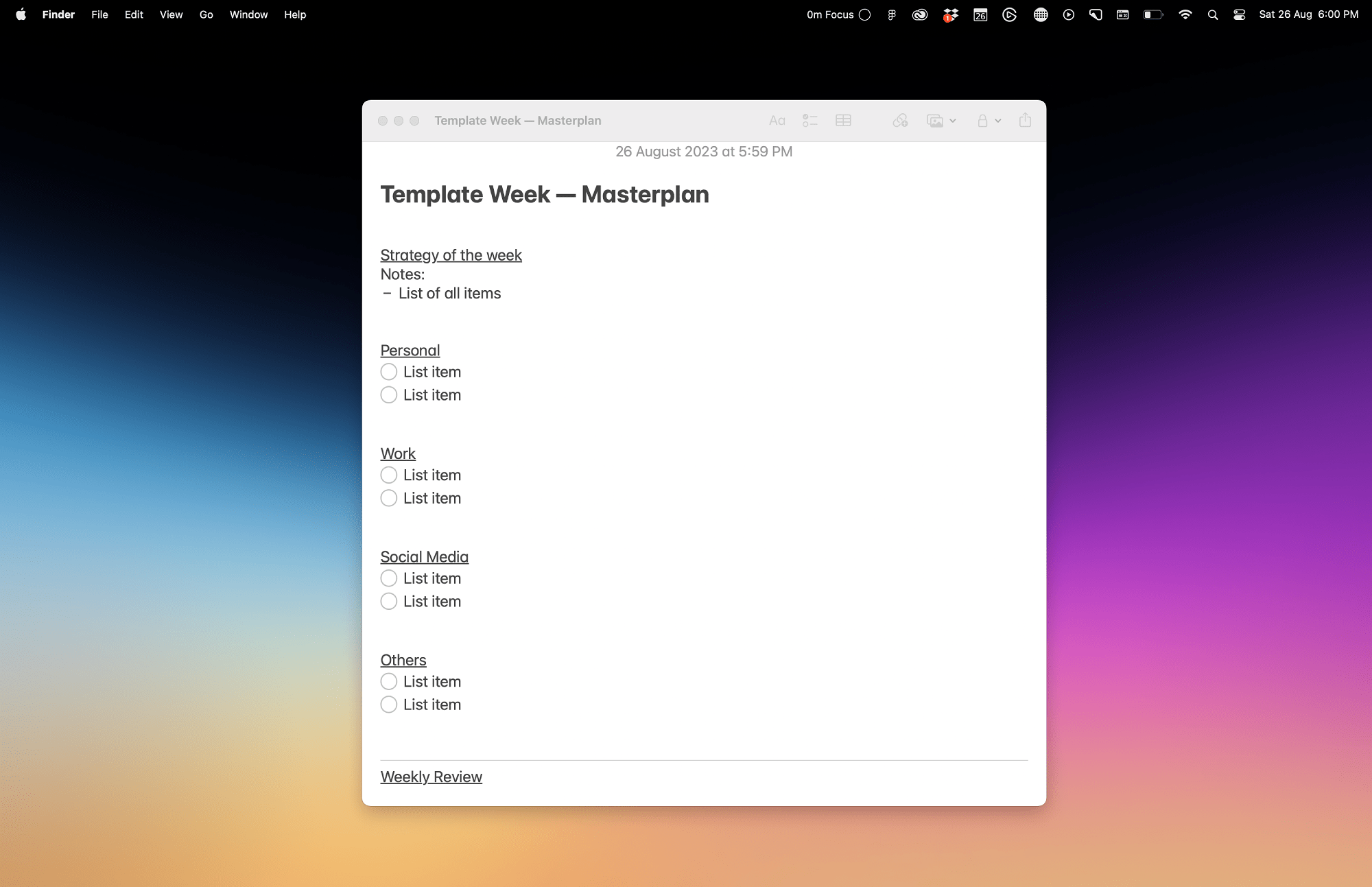Open the Window menu
Image resolution: width=1372 pixels, height=887 pixels.
pos(248,14)
